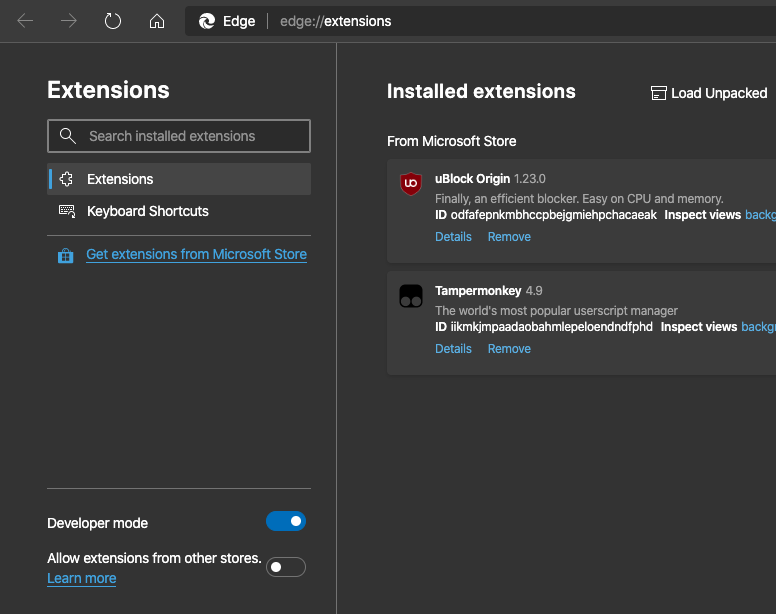776x614 pixels.
Task: Open Details for uBlock Origin
Action: click(x=453, y=237)
